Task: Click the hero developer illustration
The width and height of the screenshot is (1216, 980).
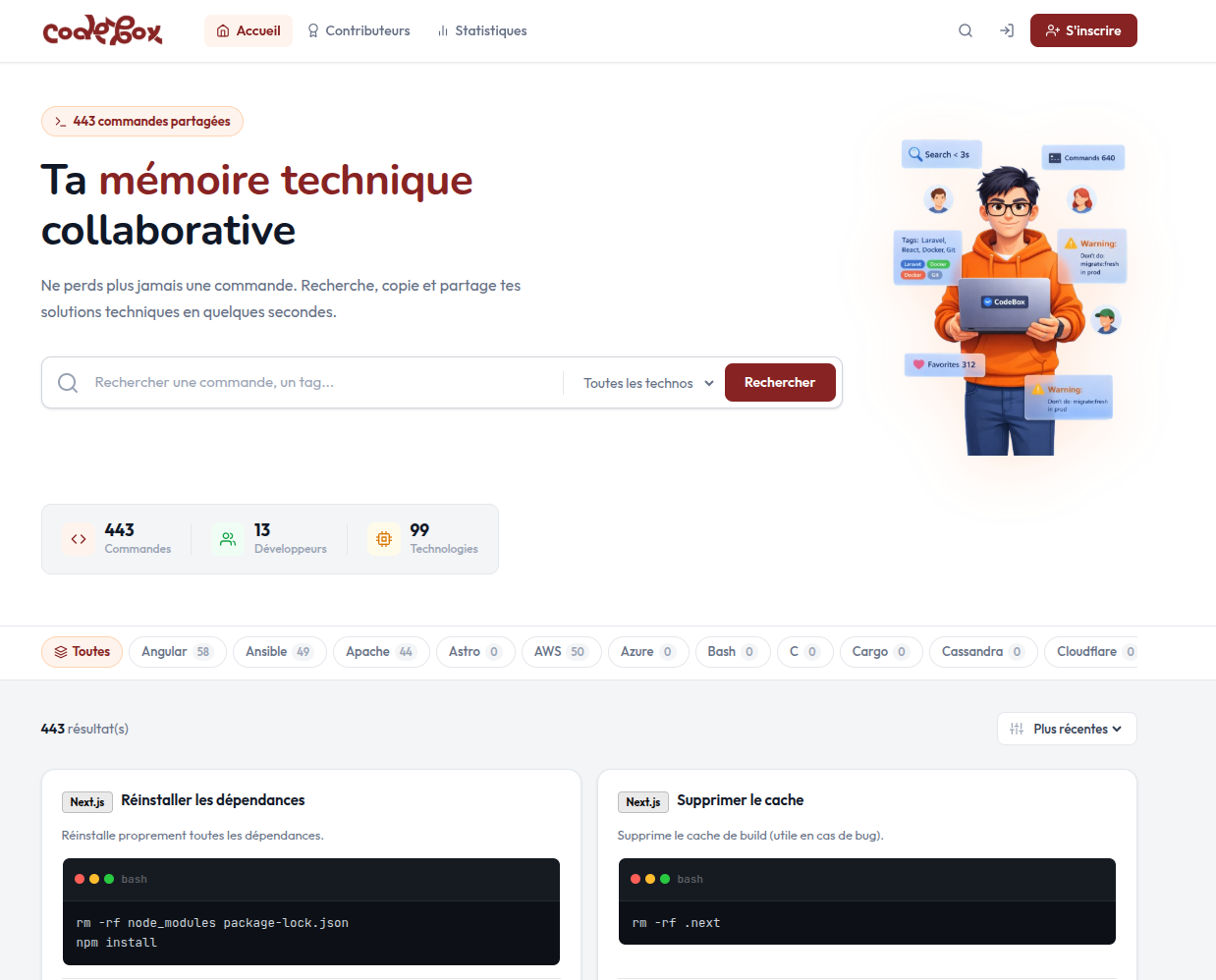Action: tap(1012, 299)
